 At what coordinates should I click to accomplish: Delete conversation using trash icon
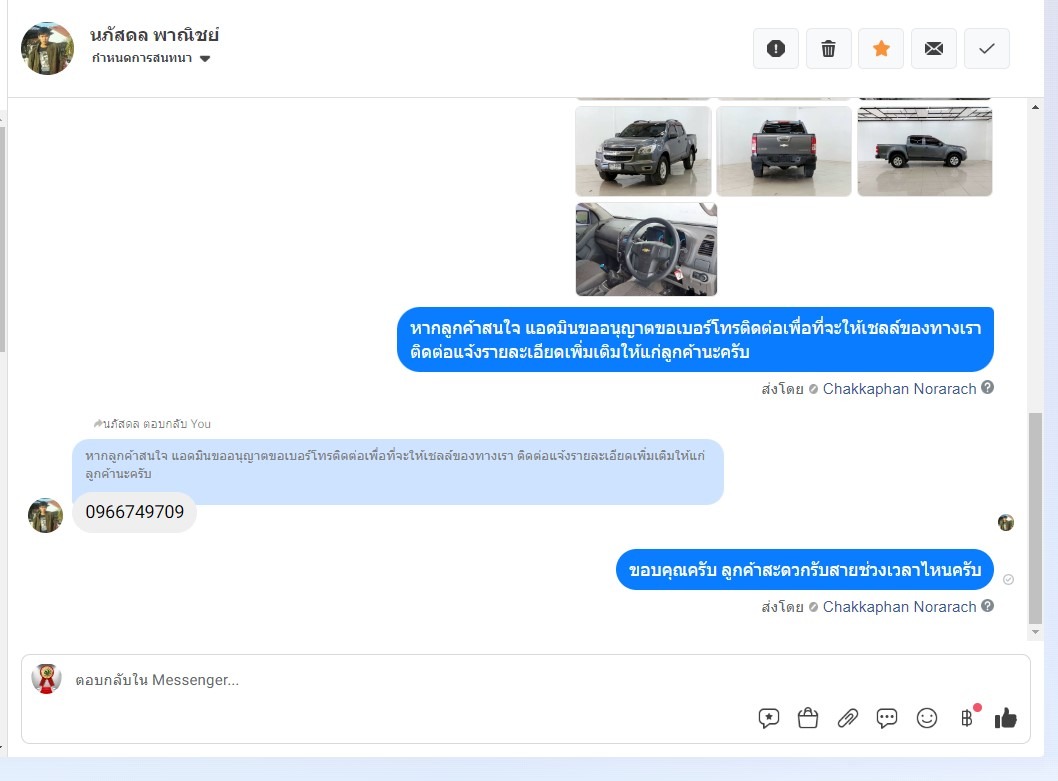coord(829,49)
